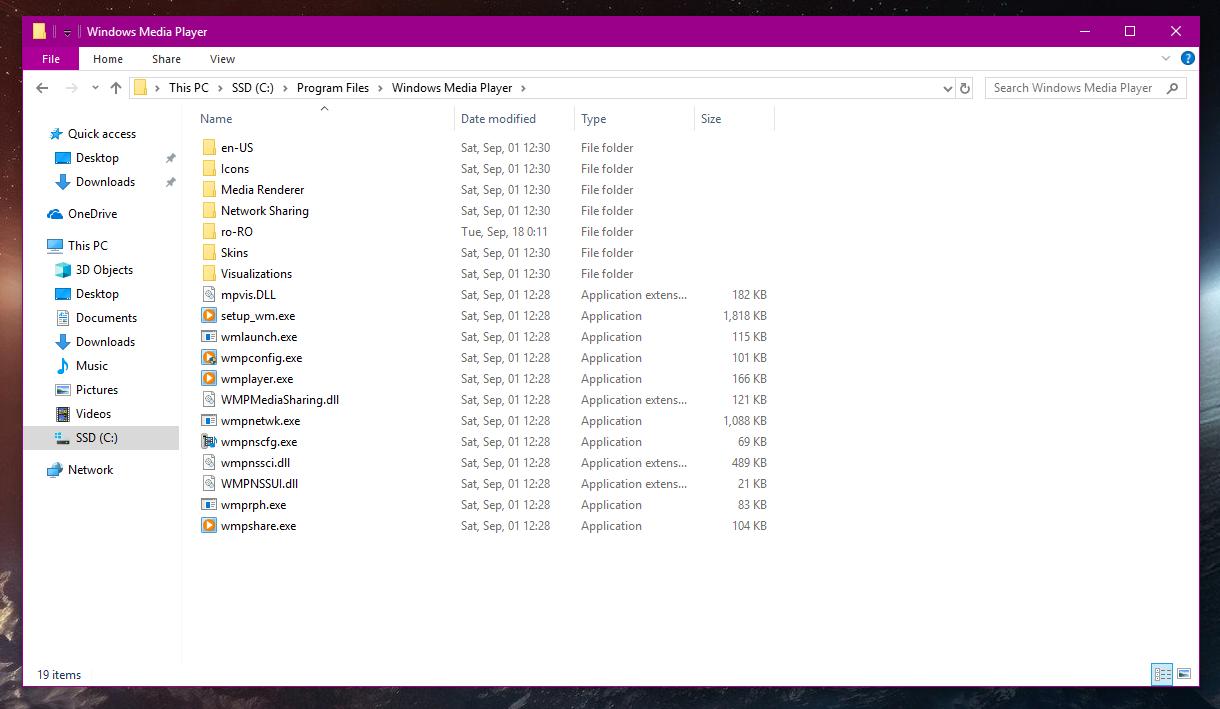Select the wmpshare.exe icon
Viewport: 1220px width, 709px height.
coord(209,526)
